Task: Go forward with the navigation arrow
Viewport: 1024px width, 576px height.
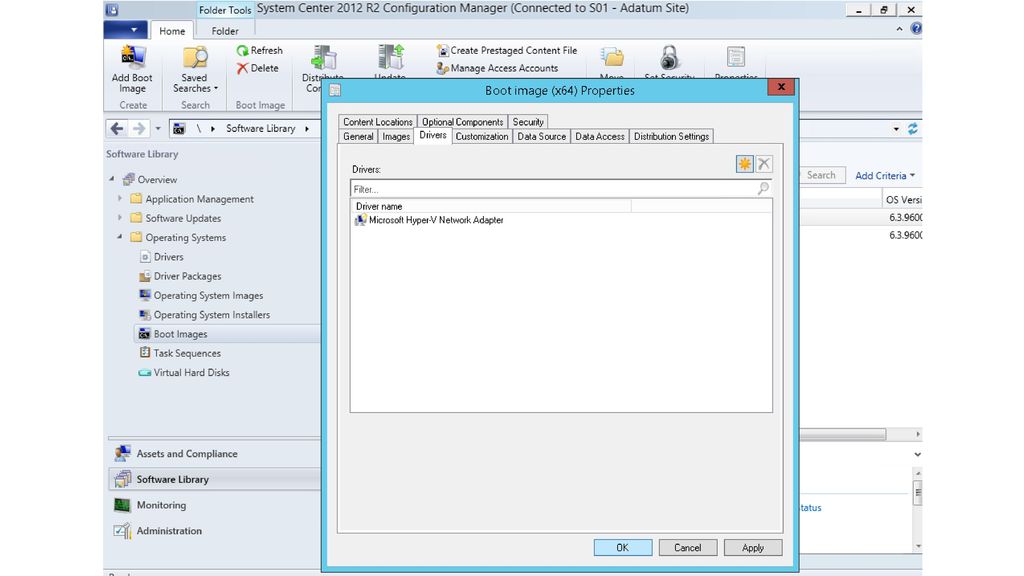Action: coord(138,129)
